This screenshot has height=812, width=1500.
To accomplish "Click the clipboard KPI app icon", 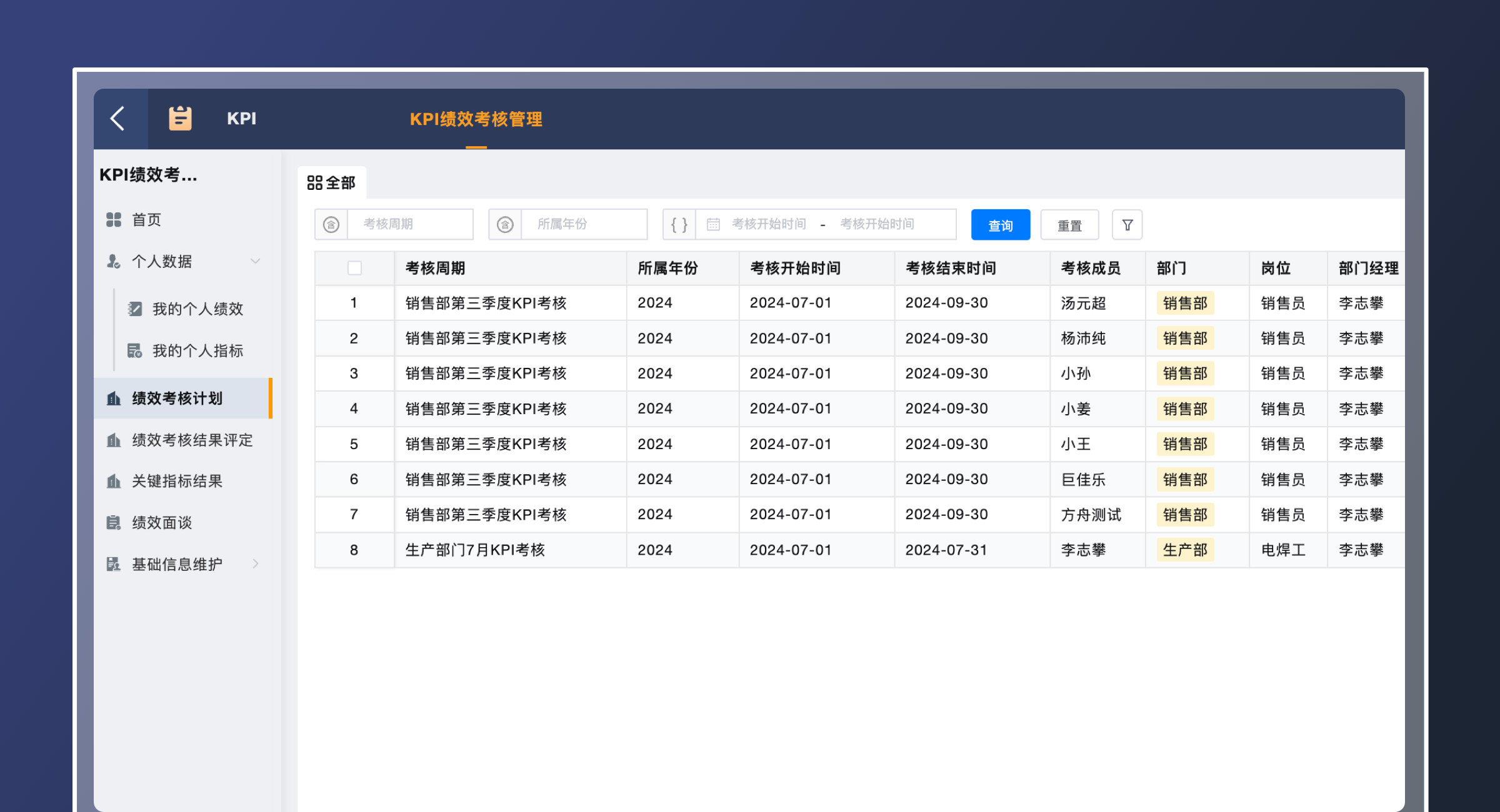I will pos(179,118).
